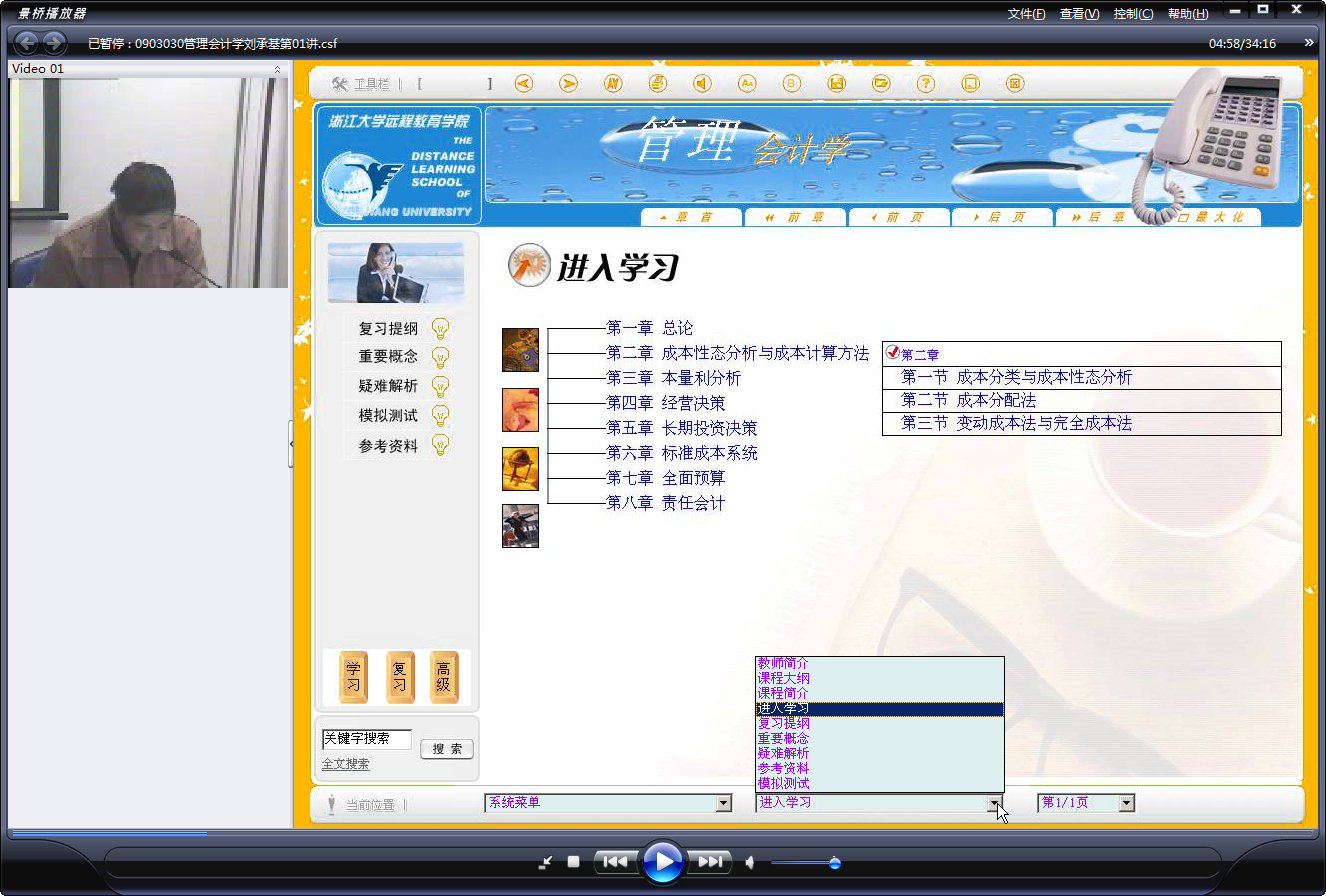This screenshot has width=1326, height=896.
Task: Click the 高级 mode button
Action: point(444,677)
